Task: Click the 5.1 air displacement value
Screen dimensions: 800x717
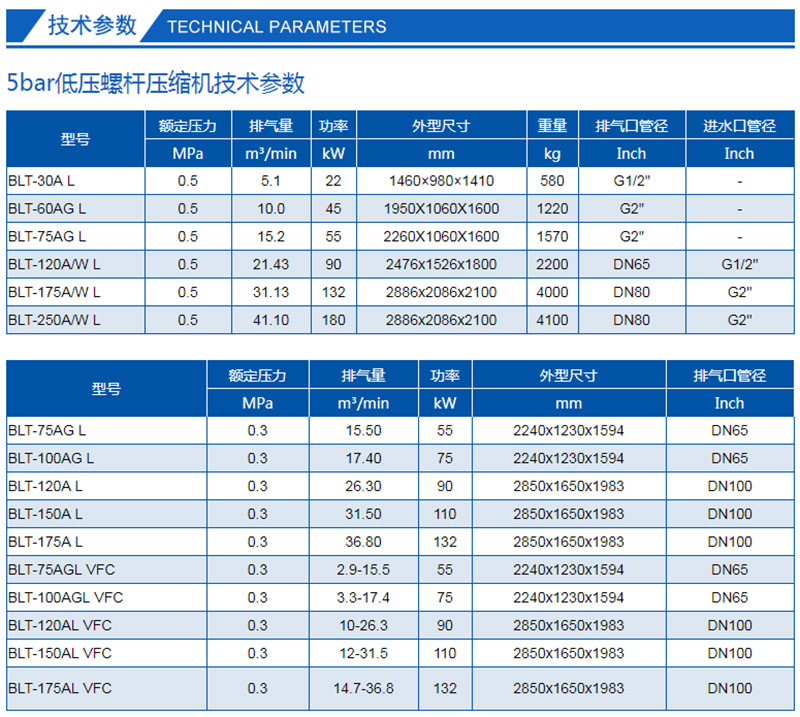Action: [270, 181]
